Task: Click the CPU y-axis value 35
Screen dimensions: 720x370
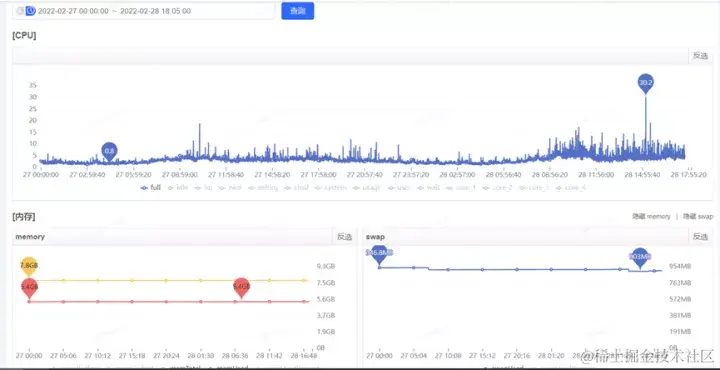Action: pos(33,85)
